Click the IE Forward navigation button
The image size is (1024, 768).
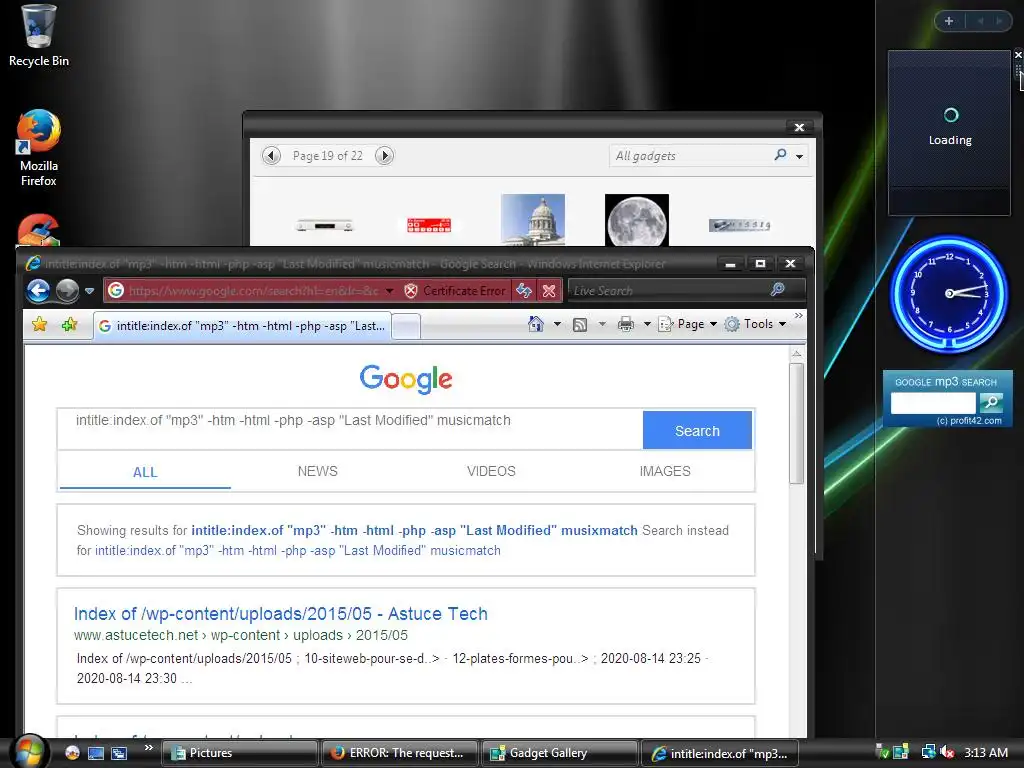coord(67,291)
